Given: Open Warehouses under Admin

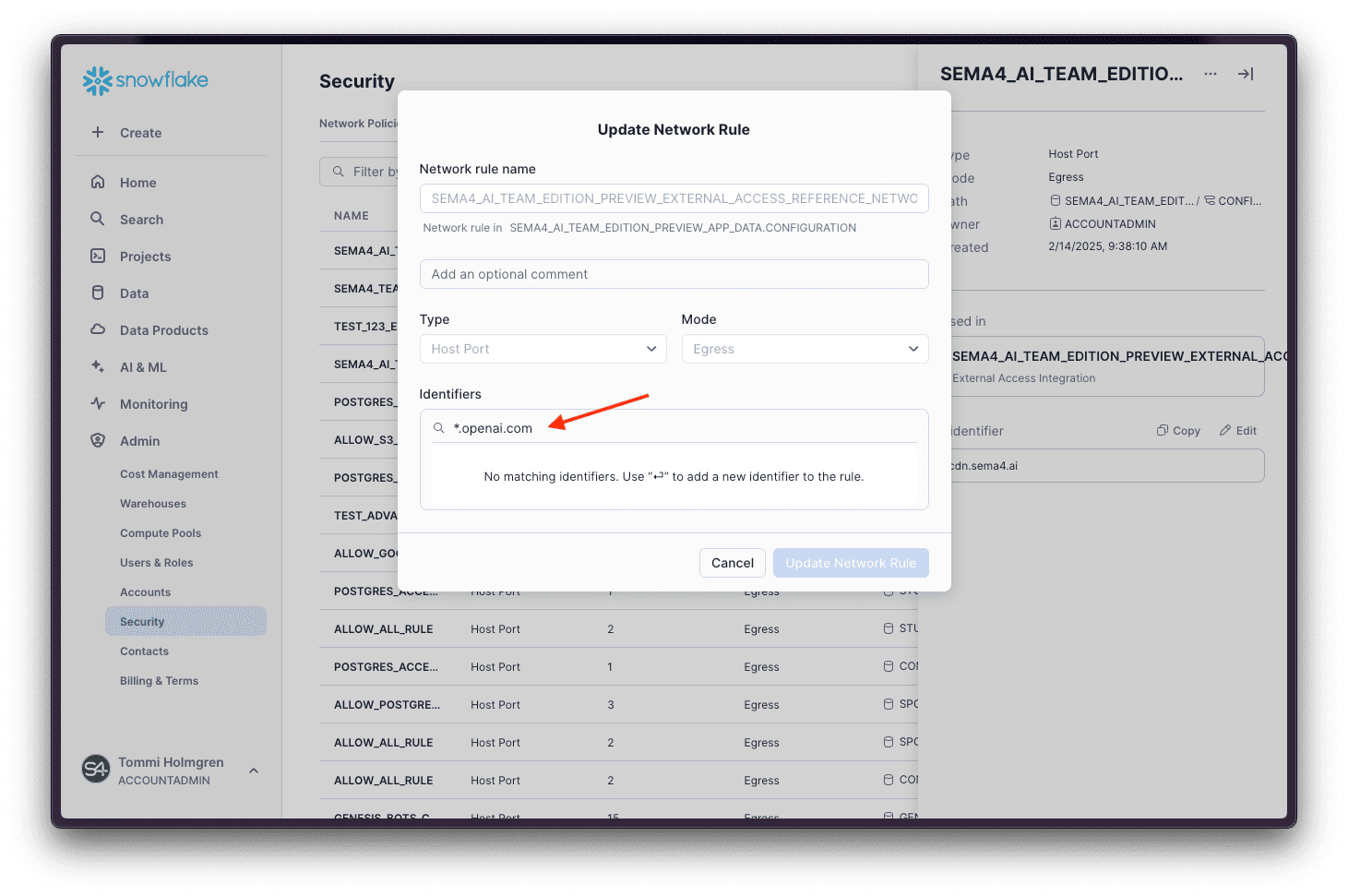Looking at the screenshot, I should pyautogui.click(x=153, y=503).
